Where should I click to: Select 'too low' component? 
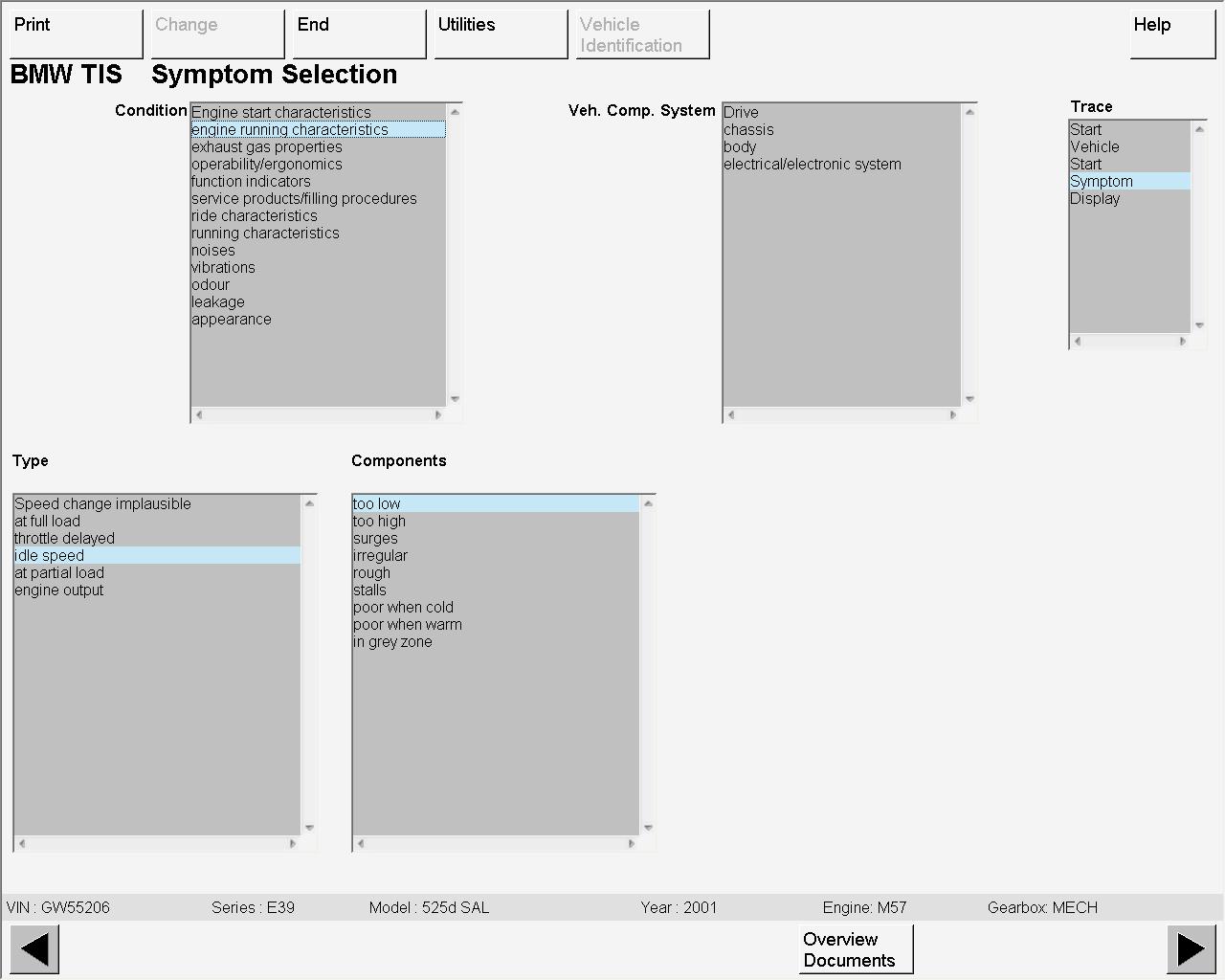point(496,504)
